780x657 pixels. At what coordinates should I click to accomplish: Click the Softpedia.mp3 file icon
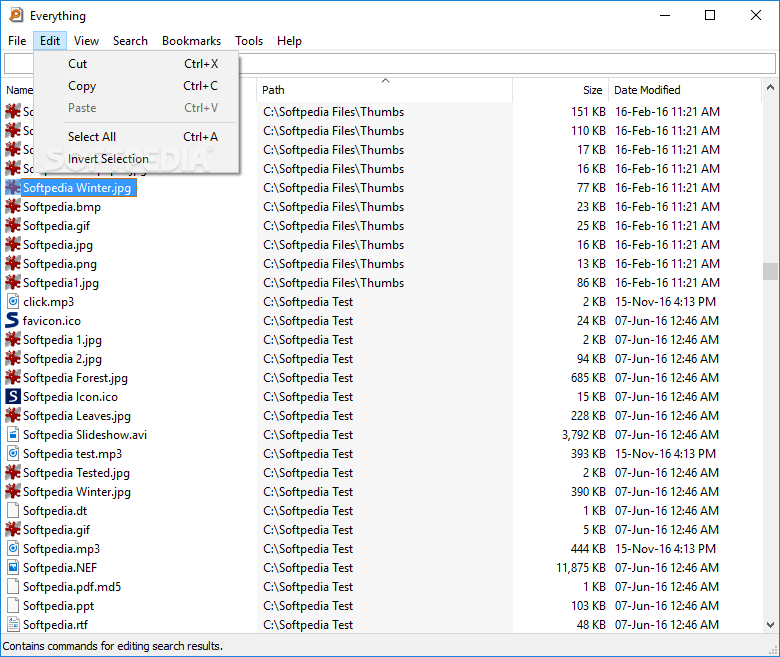pos(13,549)
